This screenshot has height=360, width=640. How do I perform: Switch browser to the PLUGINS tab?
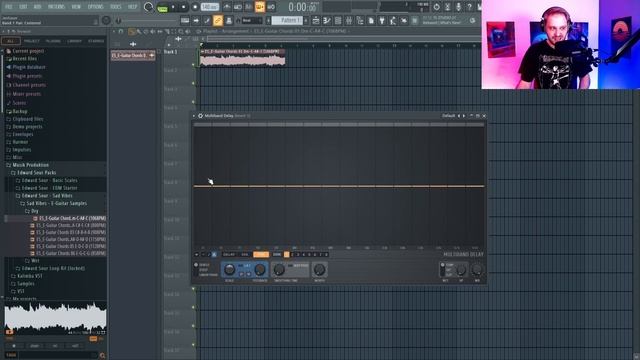click(x=53, y=41)
